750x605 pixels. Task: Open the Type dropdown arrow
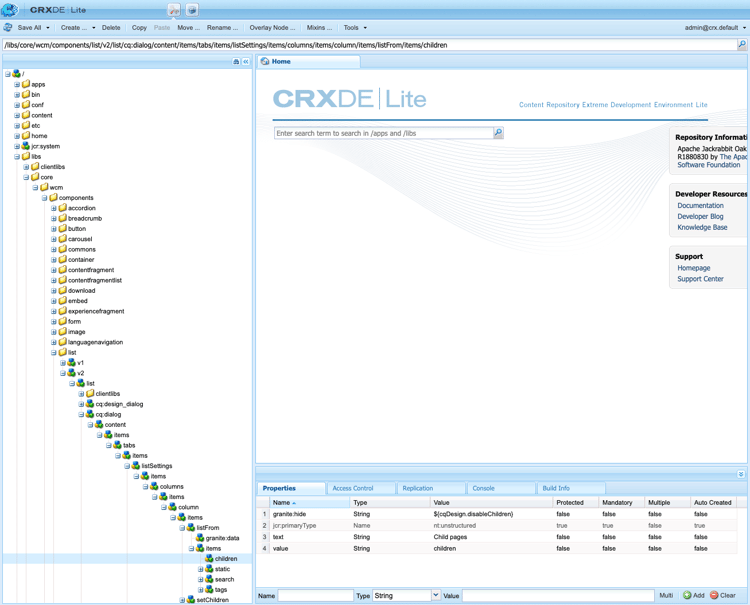(435, 595)
